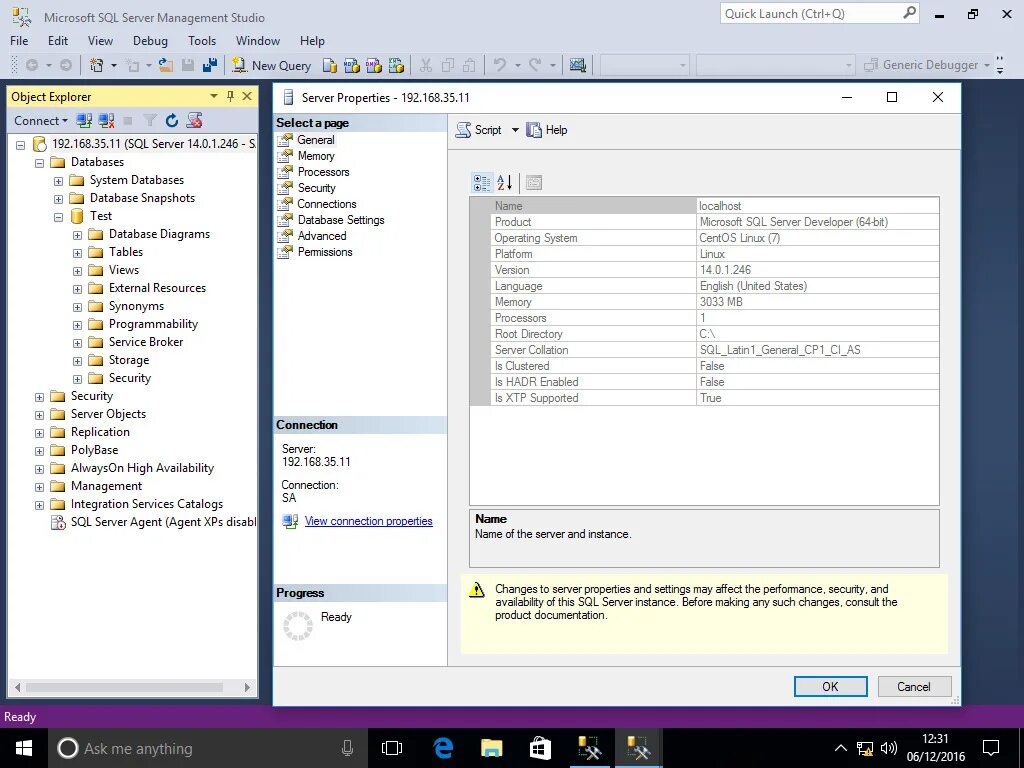1024x768 pixels.
Task: Select the Advanced page
Action: (x=322, y=236)
